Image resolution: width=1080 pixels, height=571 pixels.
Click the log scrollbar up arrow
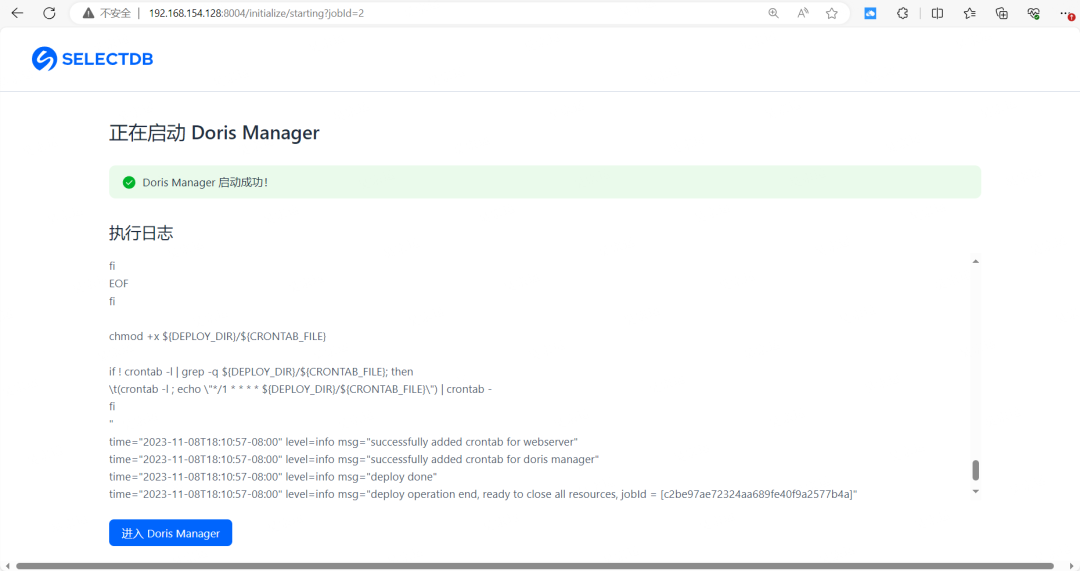point(975,262)
